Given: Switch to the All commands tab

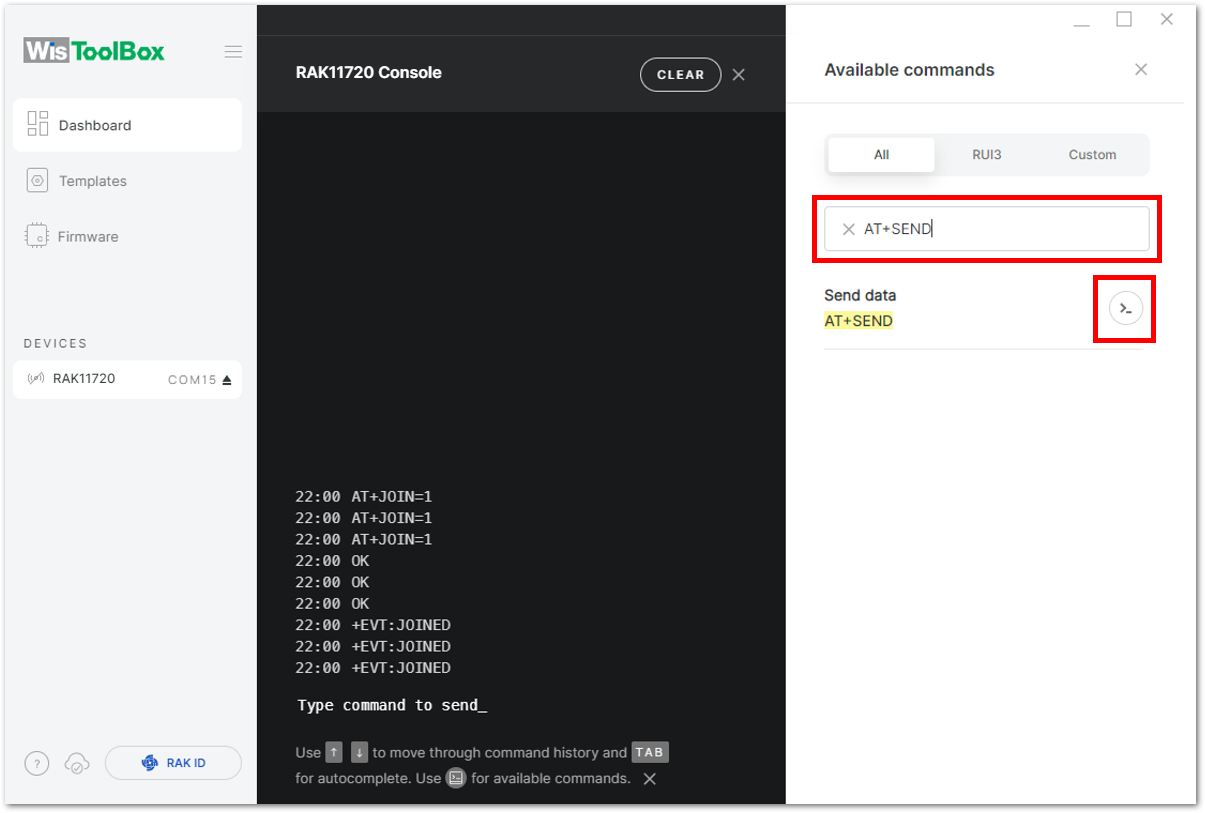Looking at the screenshot, I should click(881, 155).
